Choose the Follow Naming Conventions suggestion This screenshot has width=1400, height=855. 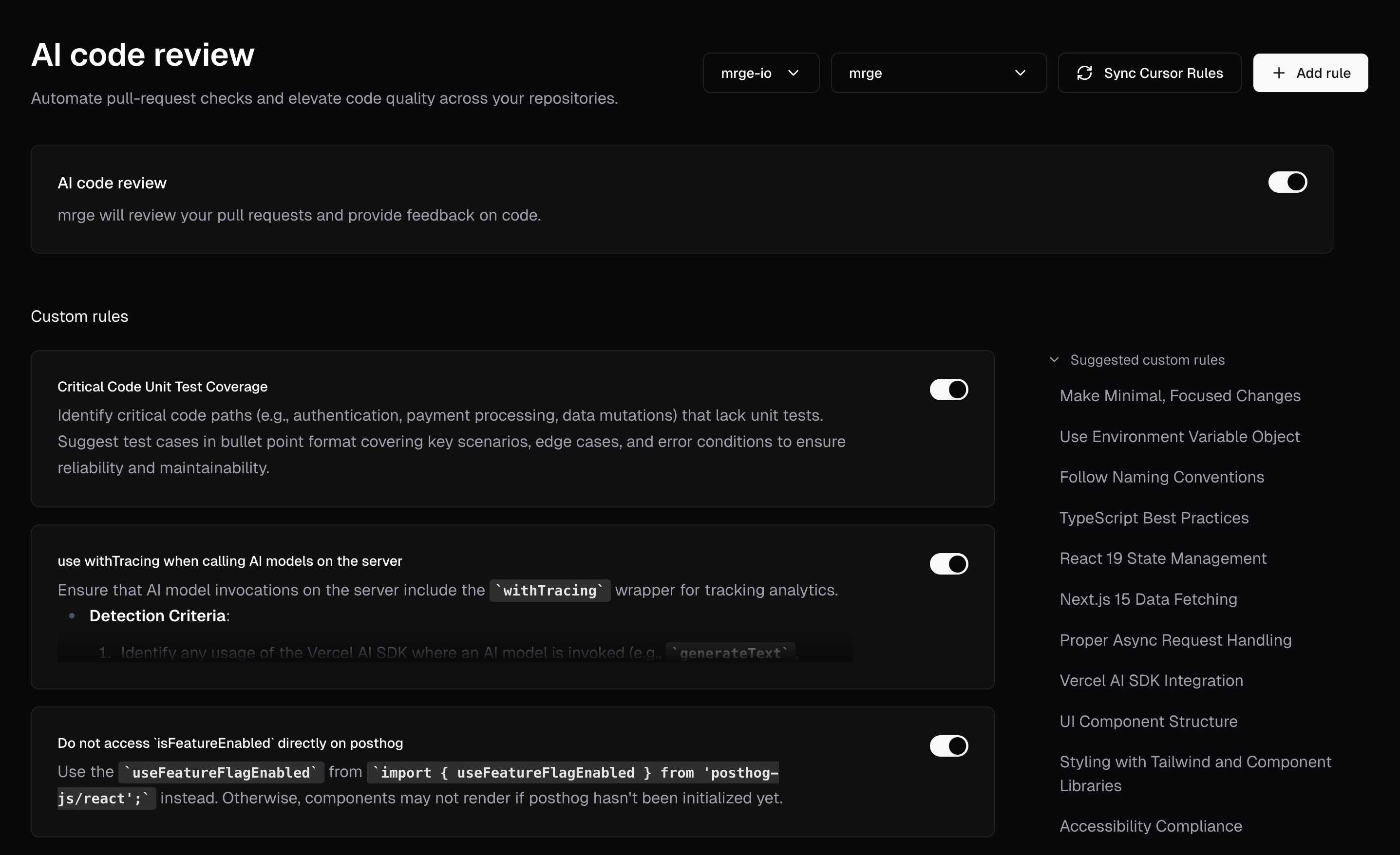1161,477
